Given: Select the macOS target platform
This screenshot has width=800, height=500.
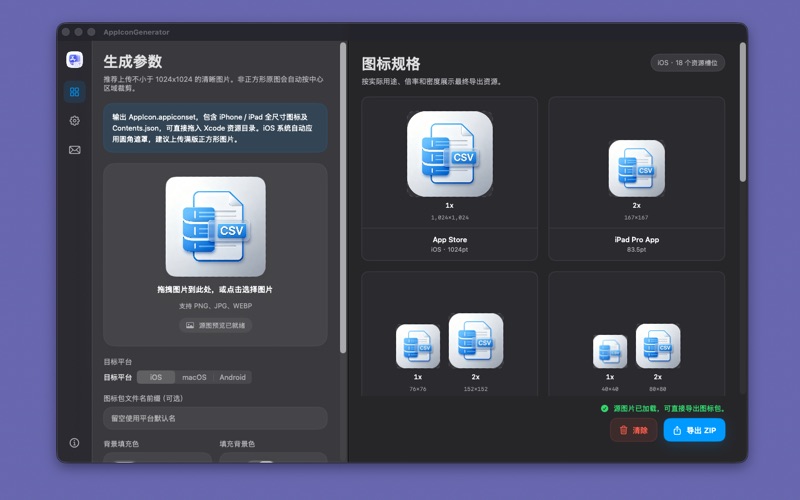Looking at the screenshot, I should coord(194,377).
